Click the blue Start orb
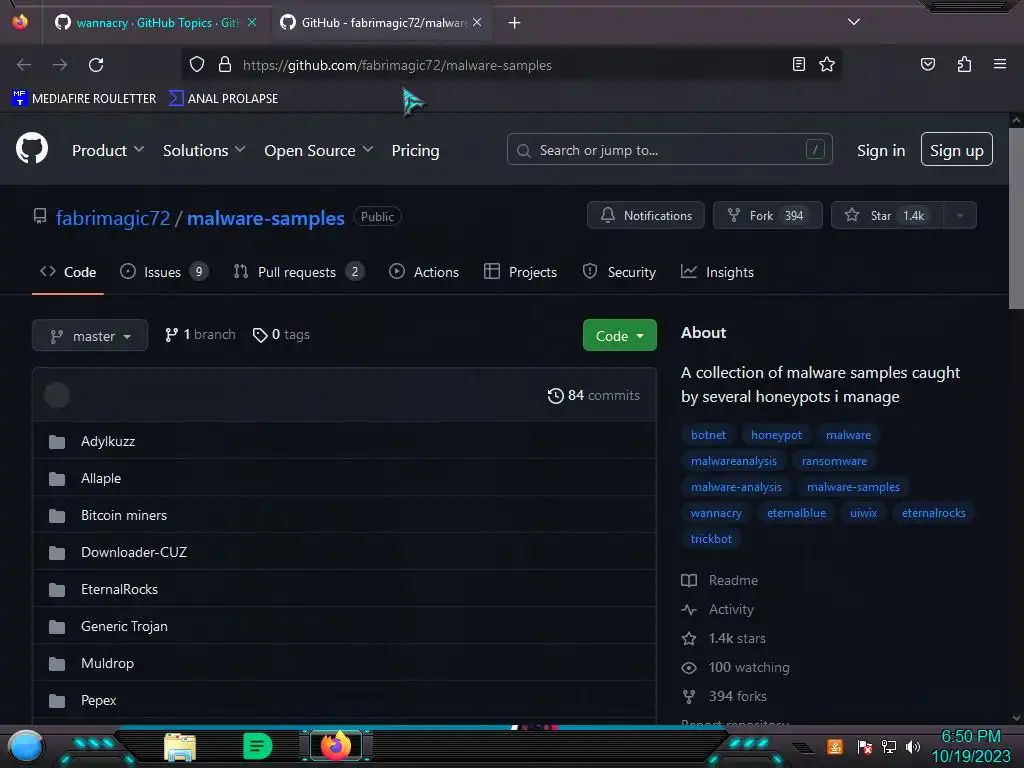The width and height of the screenshot is (1024, 768). [26, 747]
